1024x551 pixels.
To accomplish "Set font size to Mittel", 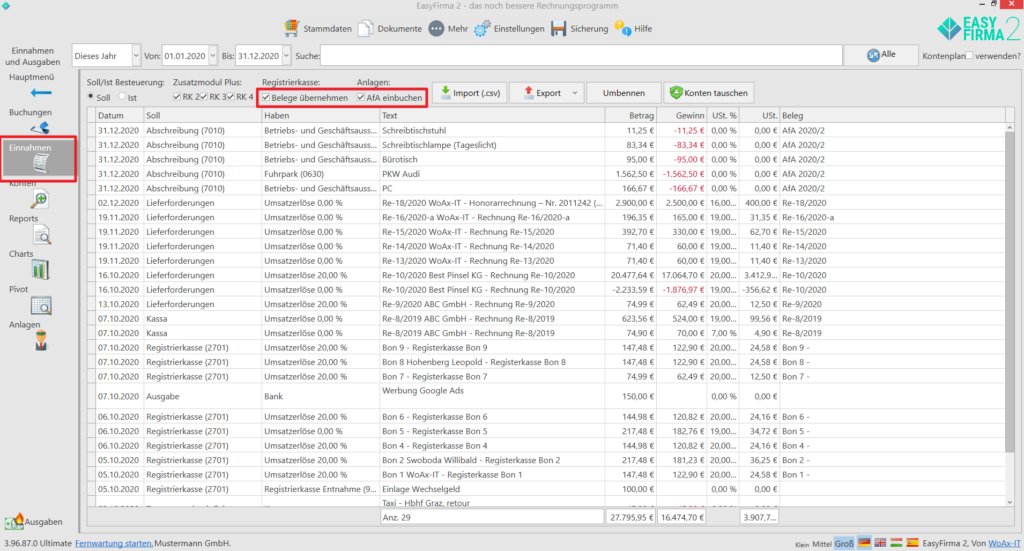I will point(822,543).
